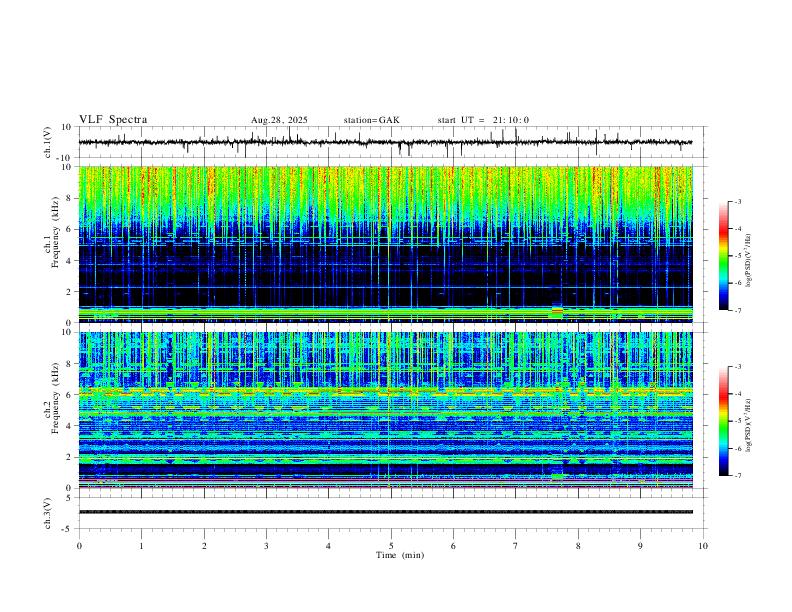
Task: Click the '-7' value on ch.2 colorbar
Action: tap(737, 476)
